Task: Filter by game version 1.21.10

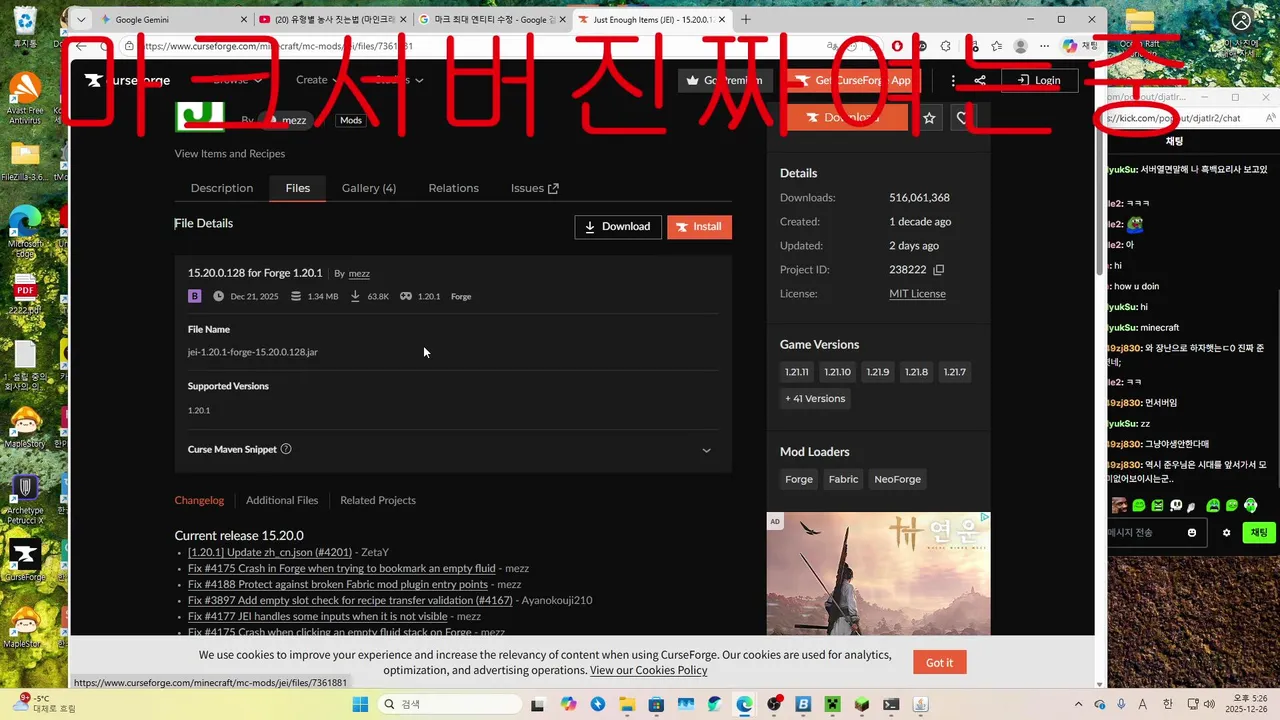Action: point(837,372)
